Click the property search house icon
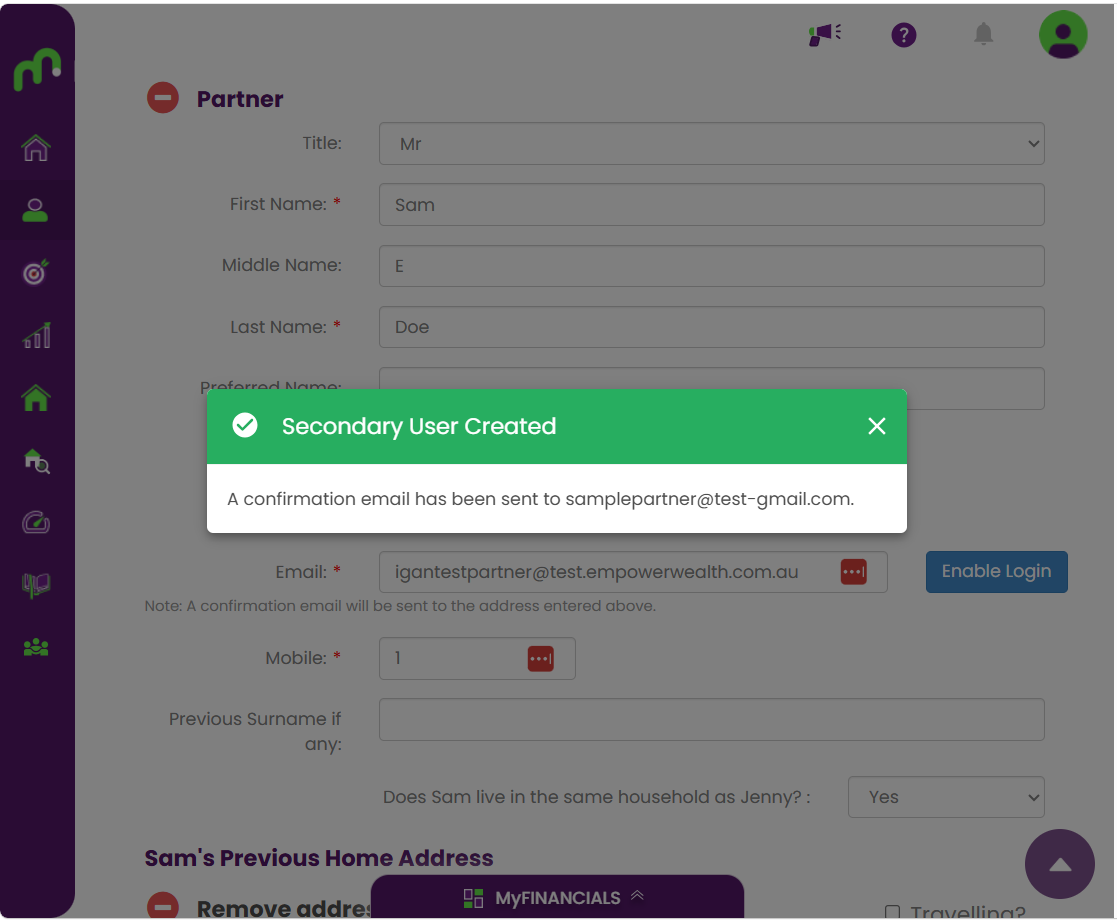The height and width of the screenshot is (920, 1117). (36, 460)
